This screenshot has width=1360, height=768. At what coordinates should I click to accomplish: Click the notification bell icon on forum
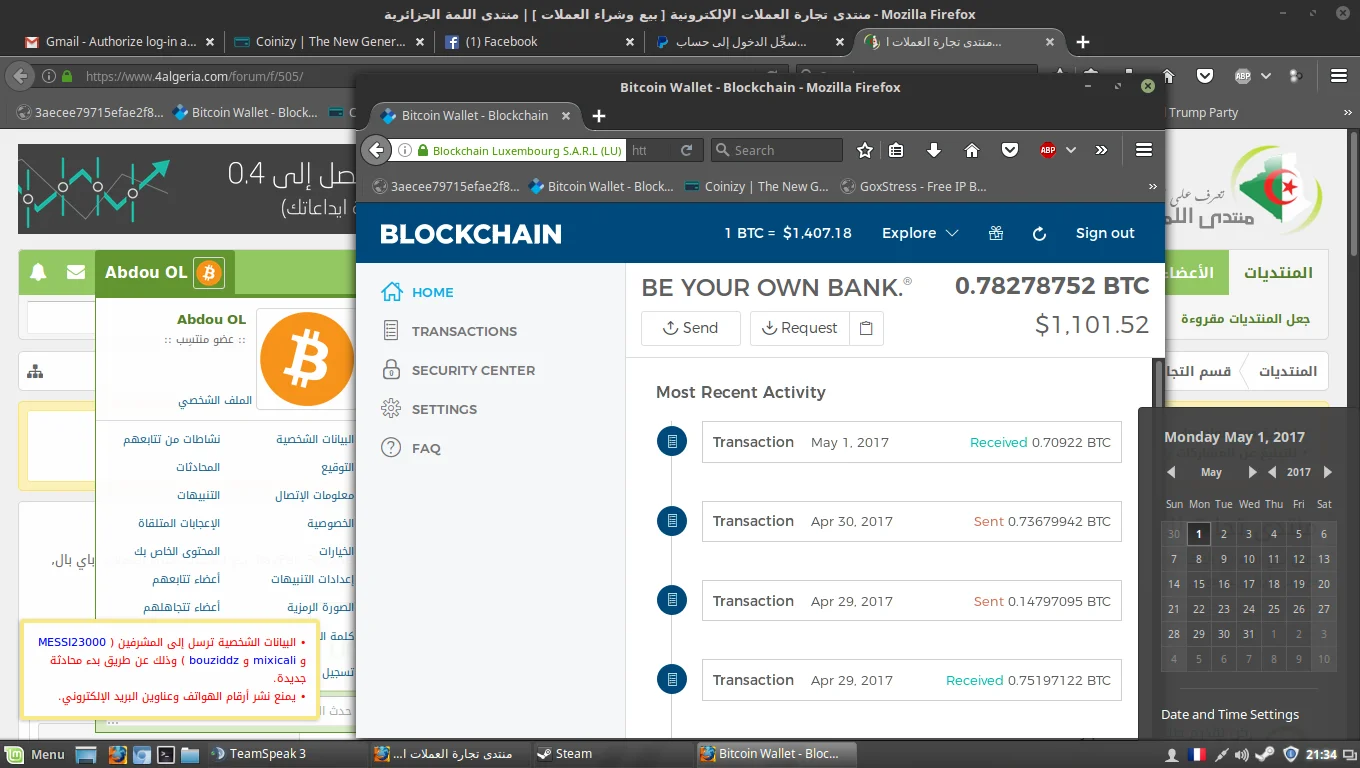pyautogui.click(x=38, y=272)
